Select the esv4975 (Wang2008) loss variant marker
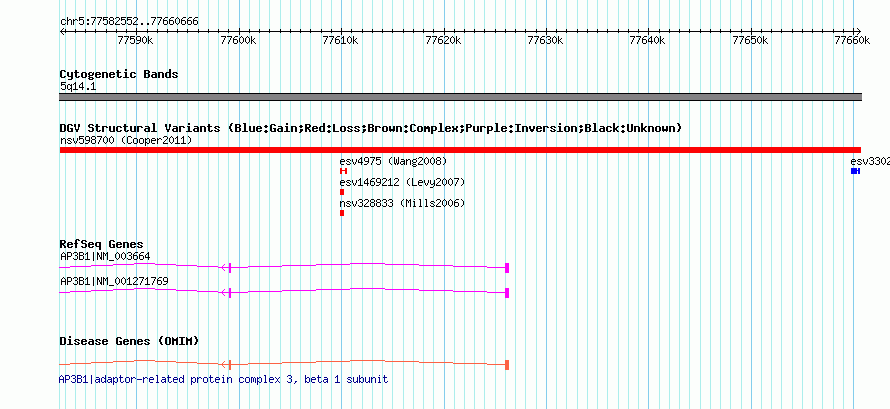 pos(343,171)
